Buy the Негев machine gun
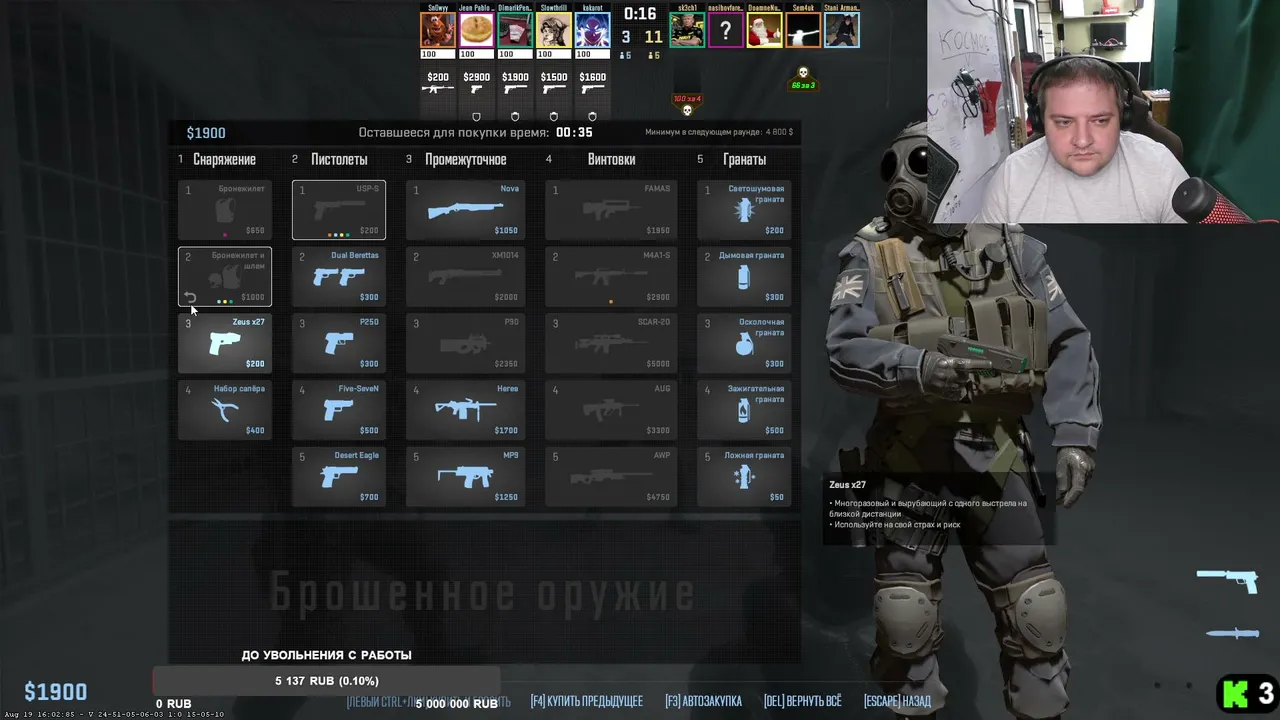 pyautogui.click(x=466, y=410)
